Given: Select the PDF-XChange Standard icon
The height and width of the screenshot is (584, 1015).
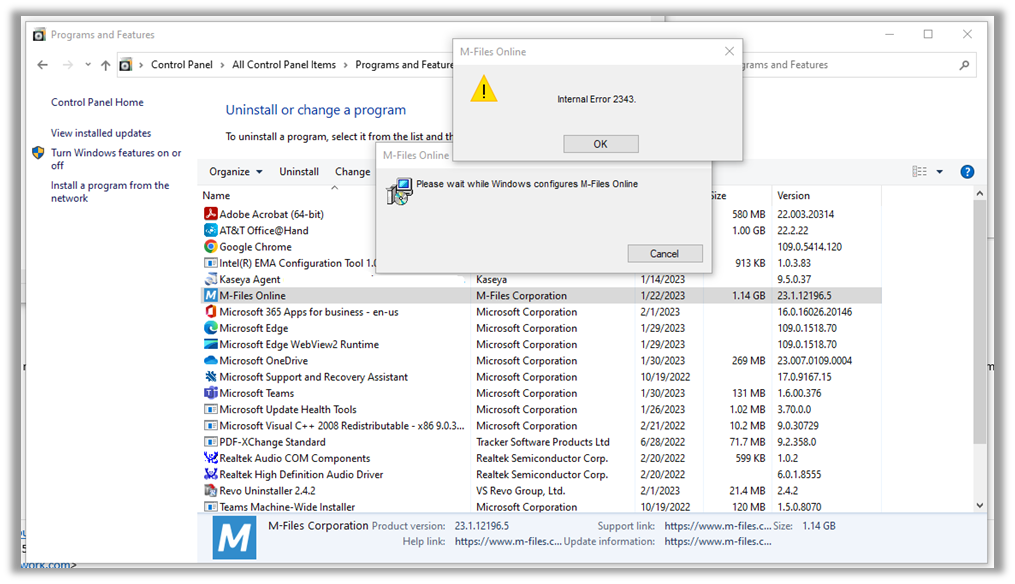Looking at the screenshot, I should 210,442.
